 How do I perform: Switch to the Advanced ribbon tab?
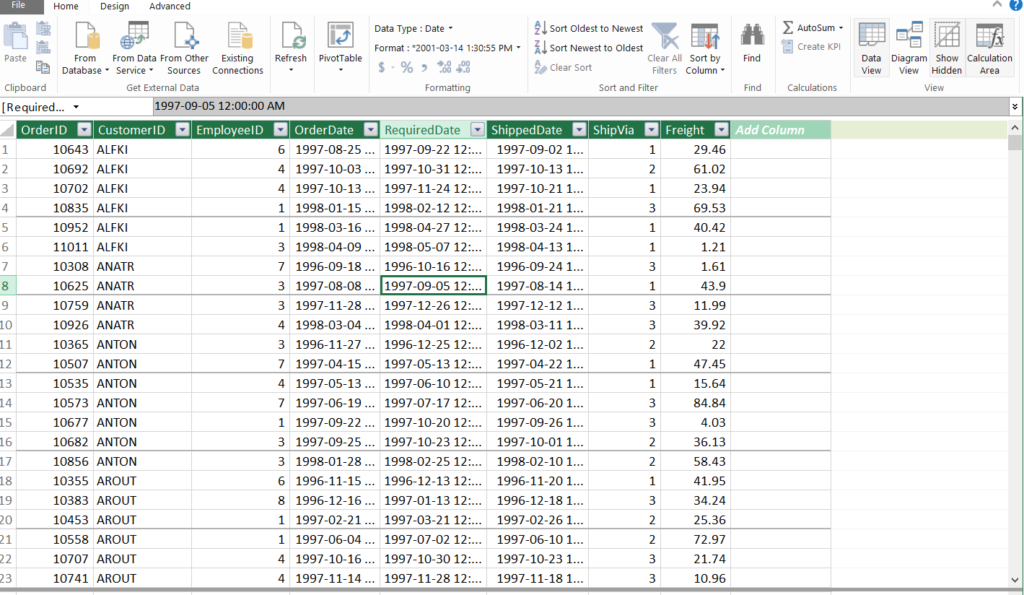(x=170, y=6)
